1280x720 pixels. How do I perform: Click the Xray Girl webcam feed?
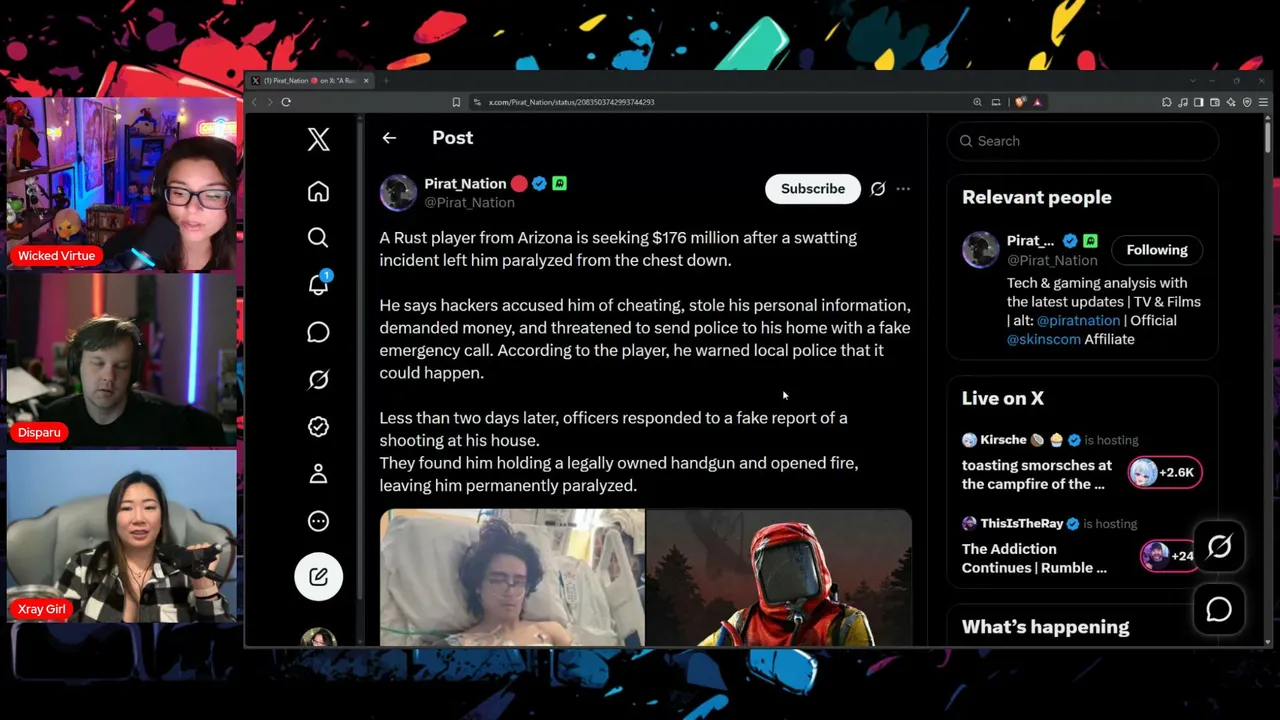[x=122, y=536]
